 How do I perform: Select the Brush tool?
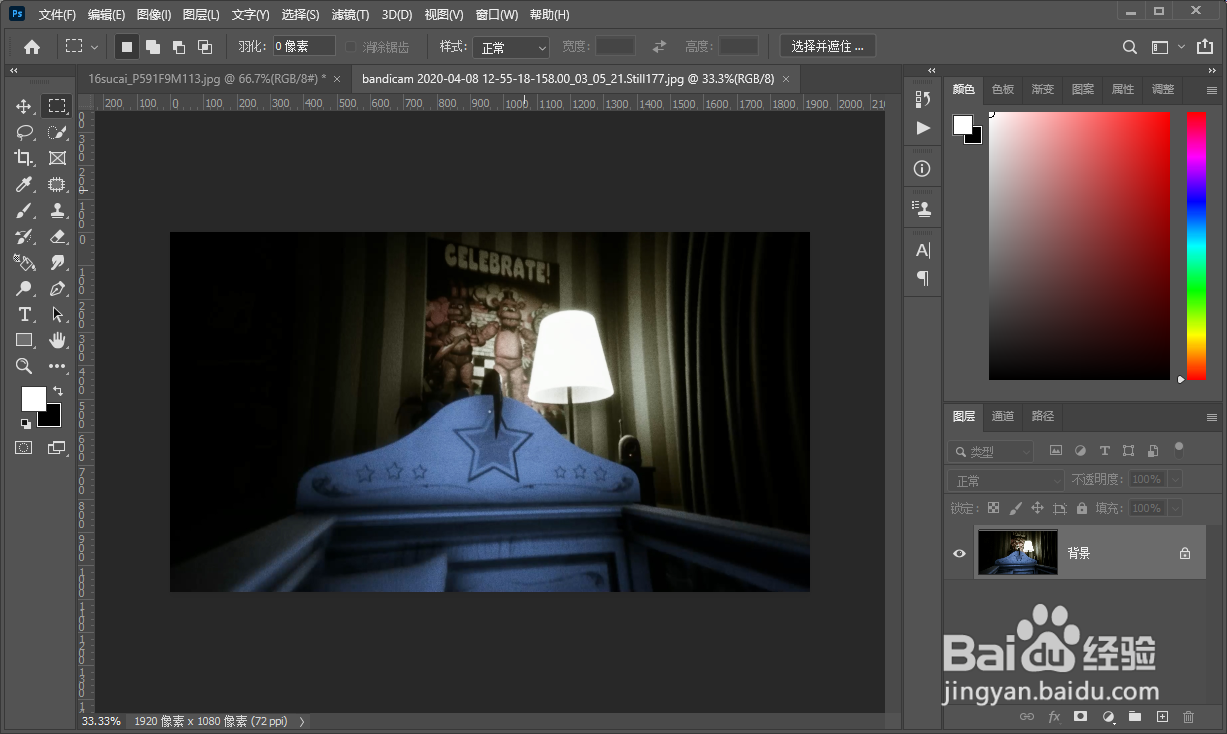click(x=24, y=210)
